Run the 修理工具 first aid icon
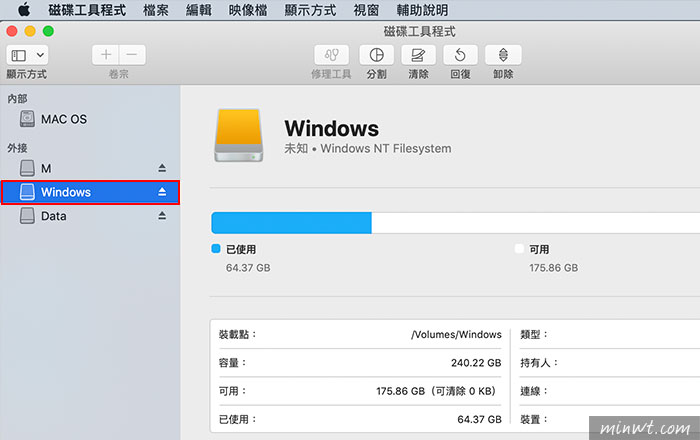 click(332, 55)
